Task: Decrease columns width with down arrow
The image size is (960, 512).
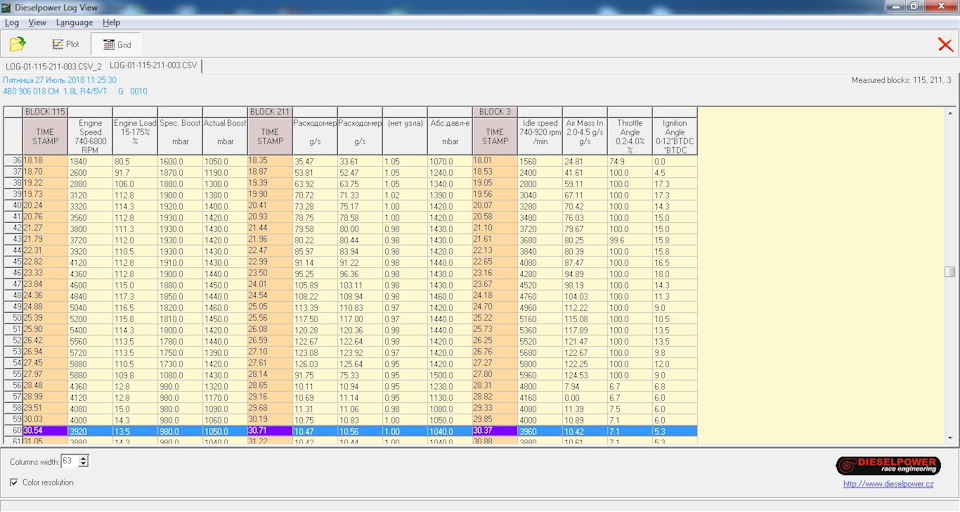Action: (84, 464)
